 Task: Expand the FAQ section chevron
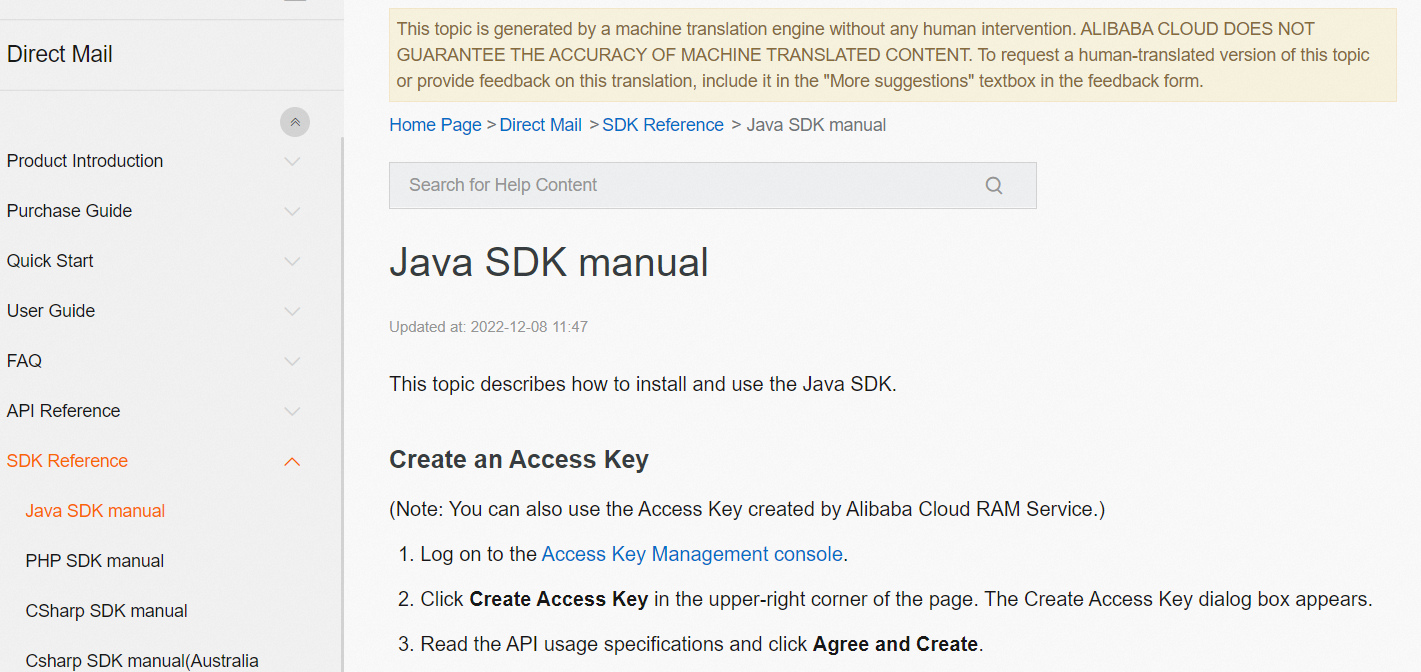point(292,361)
